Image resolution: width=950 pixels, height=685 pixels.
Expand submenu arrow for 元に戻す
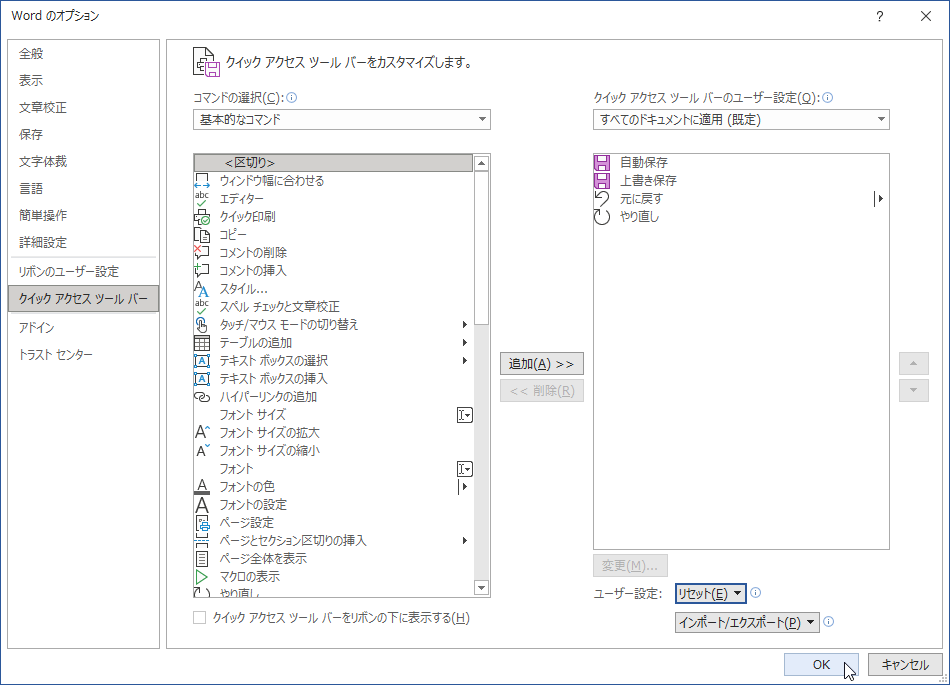click(879, 199)
